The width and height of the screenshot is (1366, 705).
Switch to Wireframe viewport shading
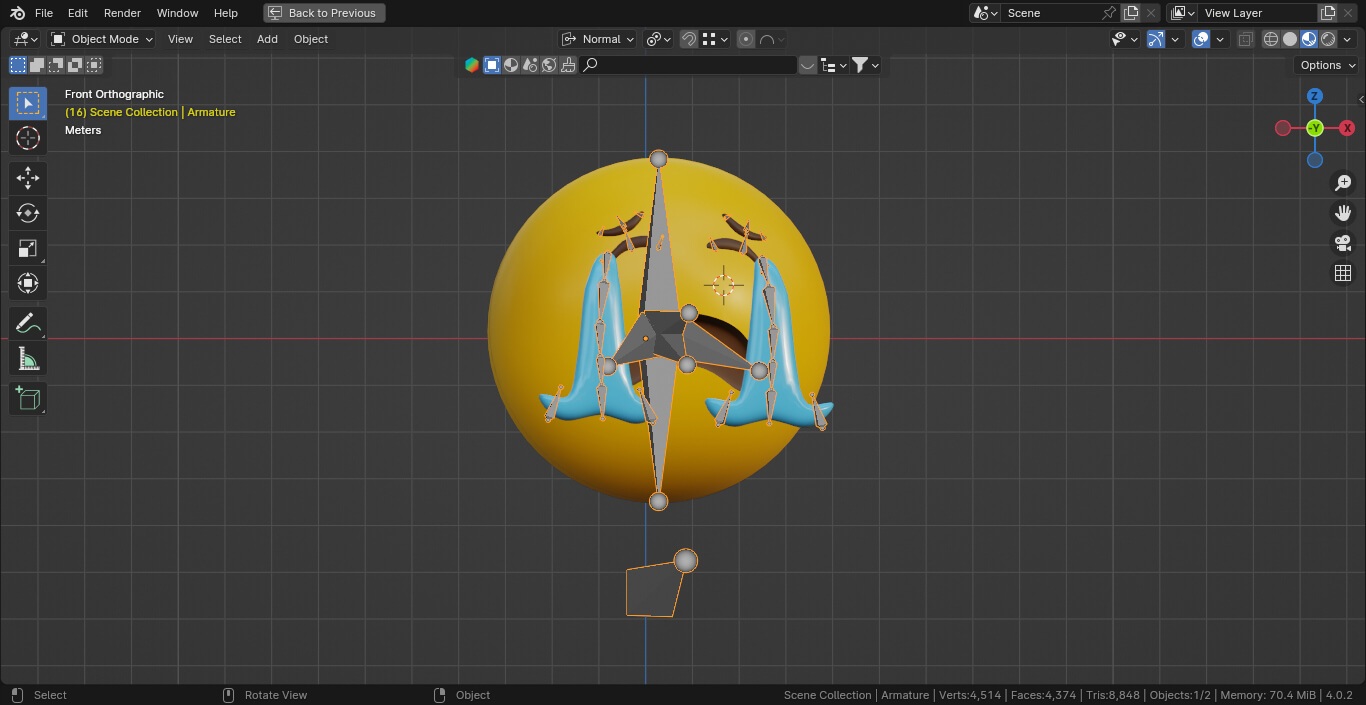1271,39
